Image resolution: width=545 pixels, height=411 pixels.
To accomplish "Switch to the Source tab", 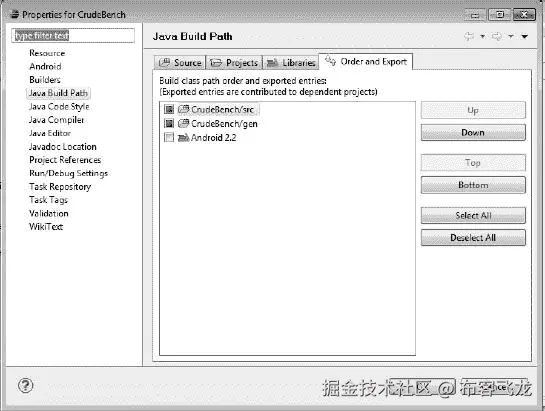I will [x=180, y=63].
